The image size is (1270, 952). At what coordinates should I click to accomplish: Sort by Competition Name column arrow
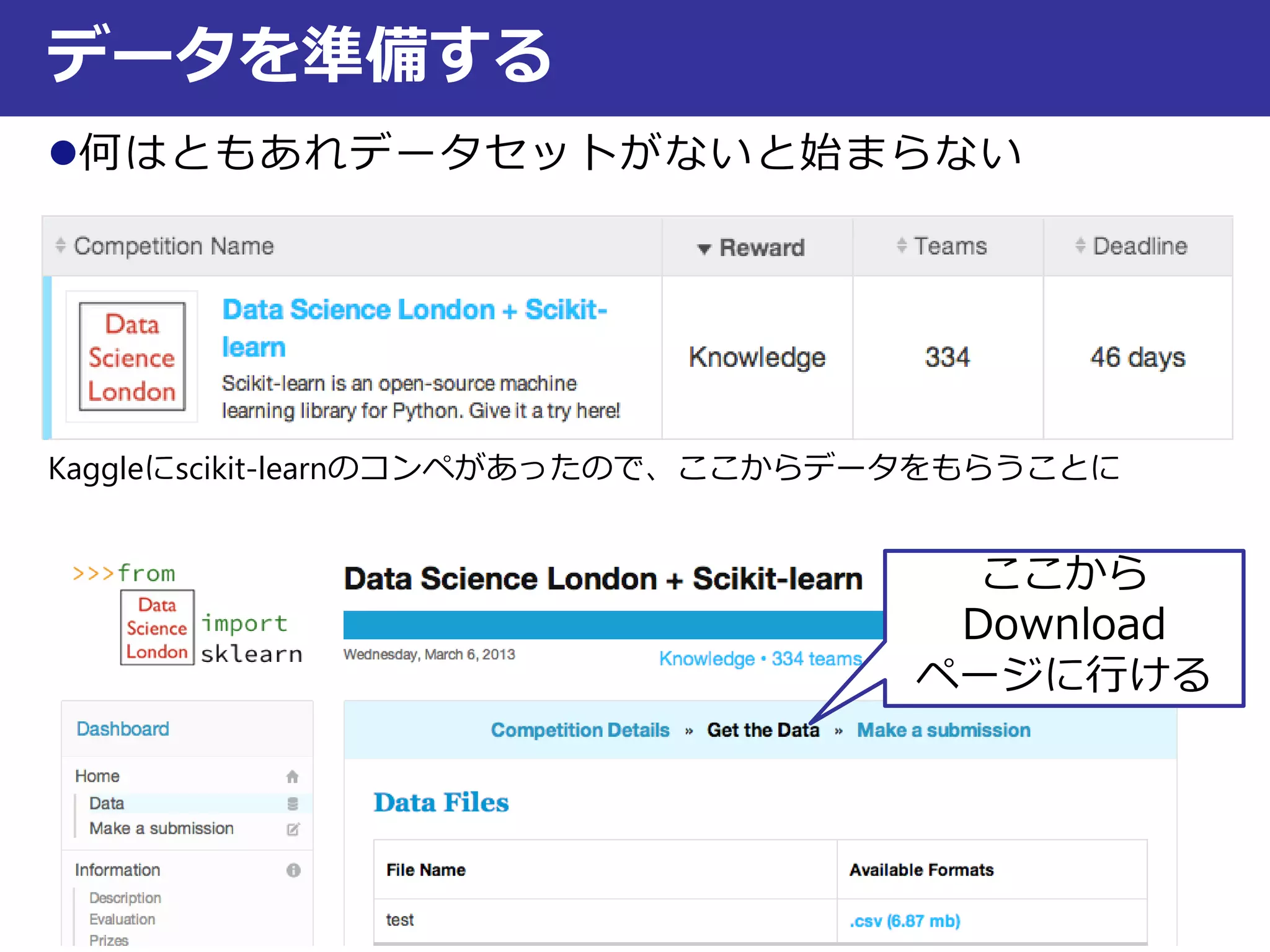pyautogui.click(x=60, y=245)
